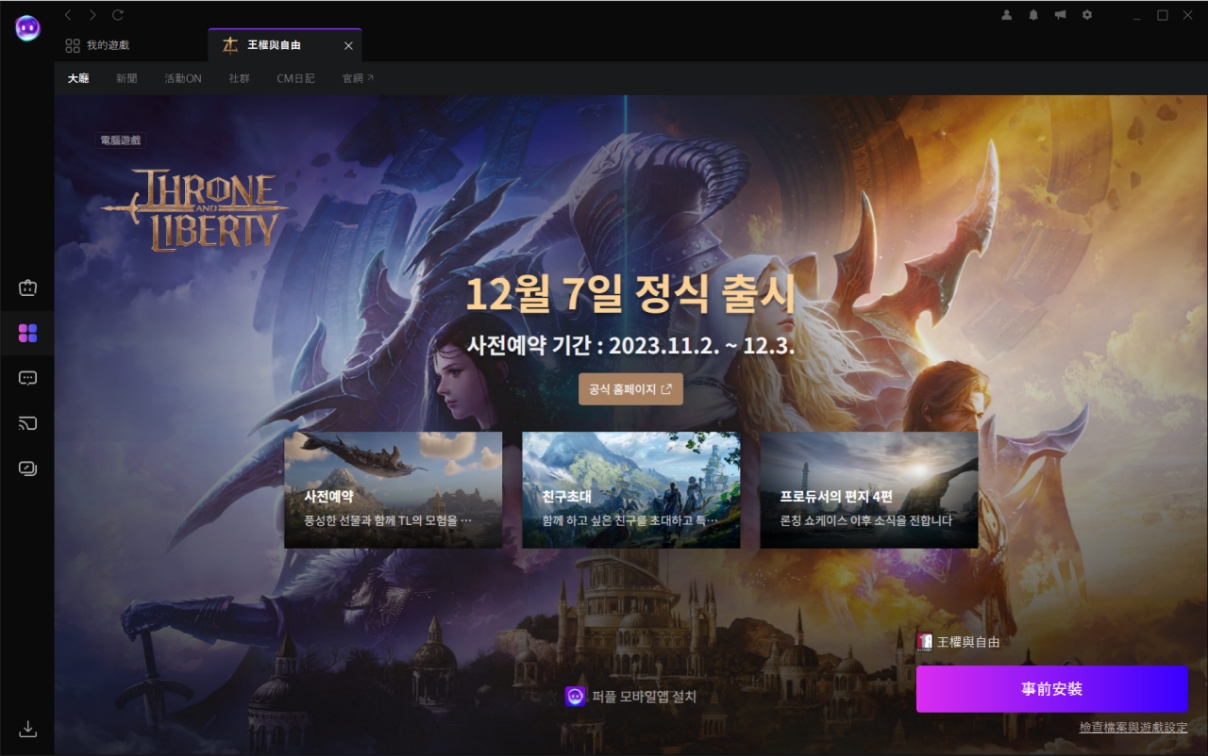Open the 官網 external link
Screen dimensions: 1208x756
tap(358, 78)
